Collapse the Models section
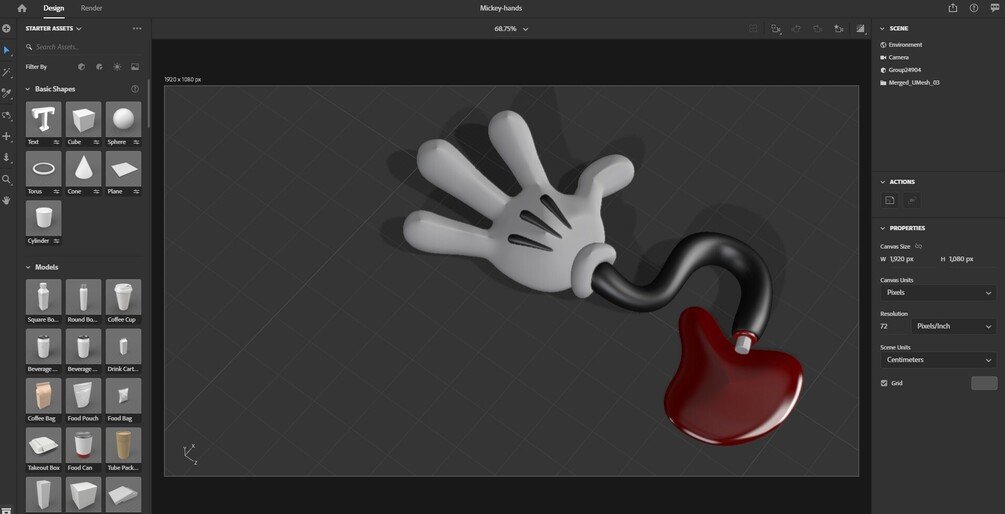This screenshot has width=1005, height=514. point(28,267)
